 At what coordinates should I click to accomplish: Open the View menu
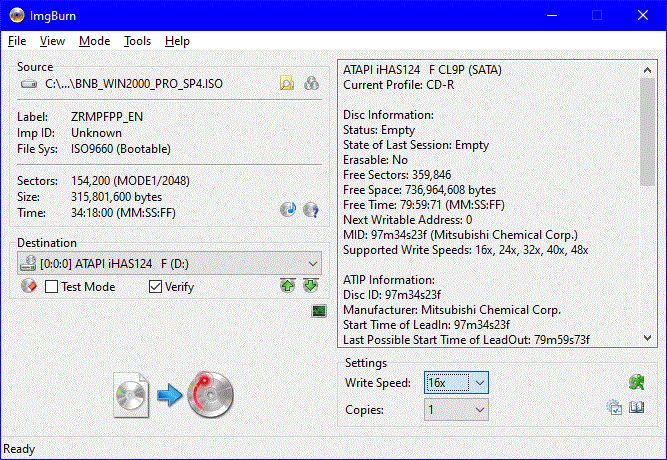point(52,41)
